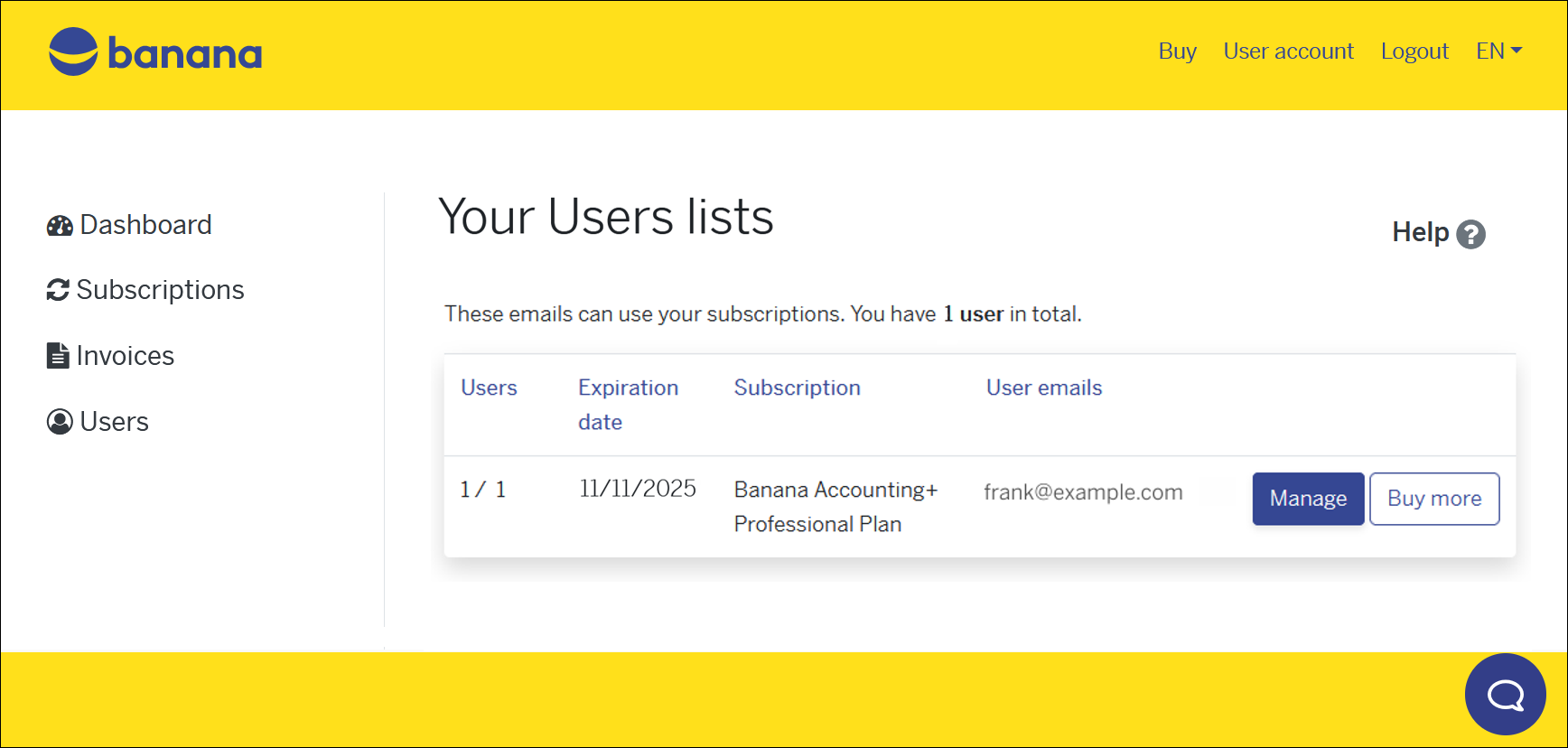Click the frank@example.com email
Viewport: 1568px width, 748px height.
tap(1083, 492)
